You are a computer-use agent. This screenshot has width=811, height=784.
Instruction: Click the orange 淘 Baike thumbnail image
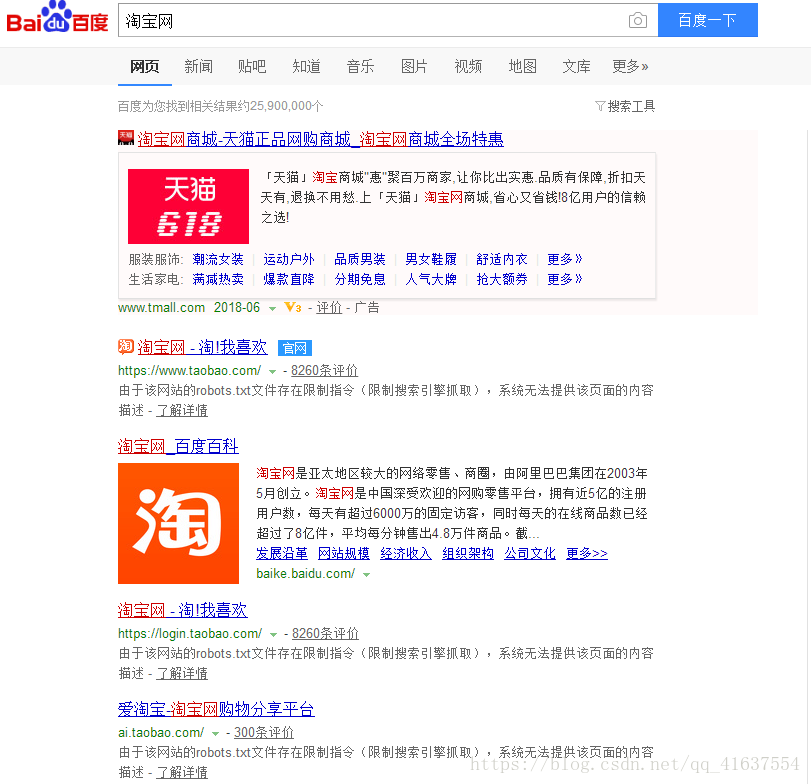click(x=178, y=523)
